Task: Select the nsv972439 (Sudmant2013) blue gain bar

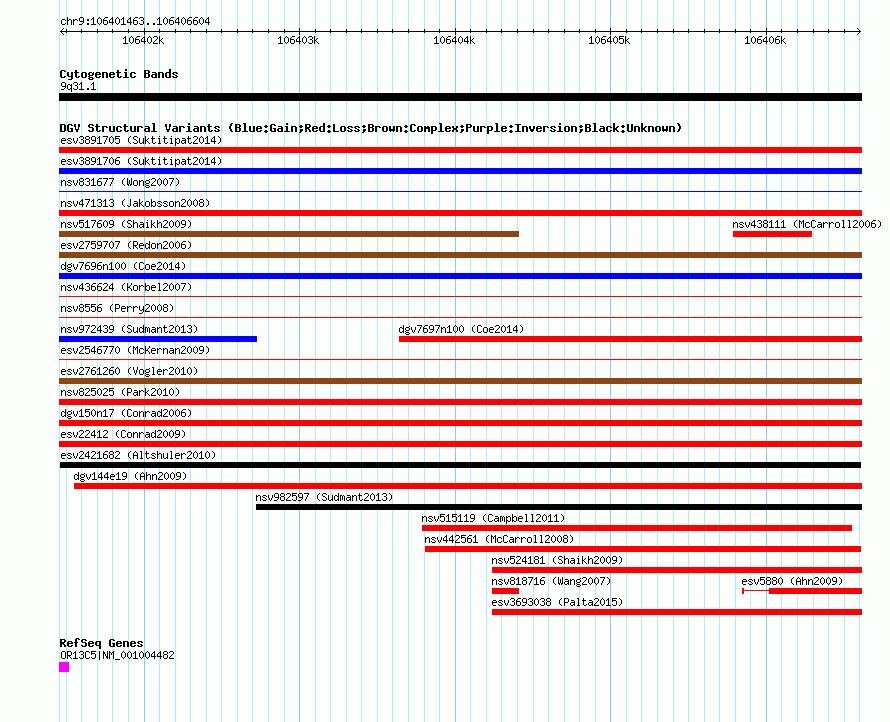Action: pyautogui.click(x=158, y=339)
